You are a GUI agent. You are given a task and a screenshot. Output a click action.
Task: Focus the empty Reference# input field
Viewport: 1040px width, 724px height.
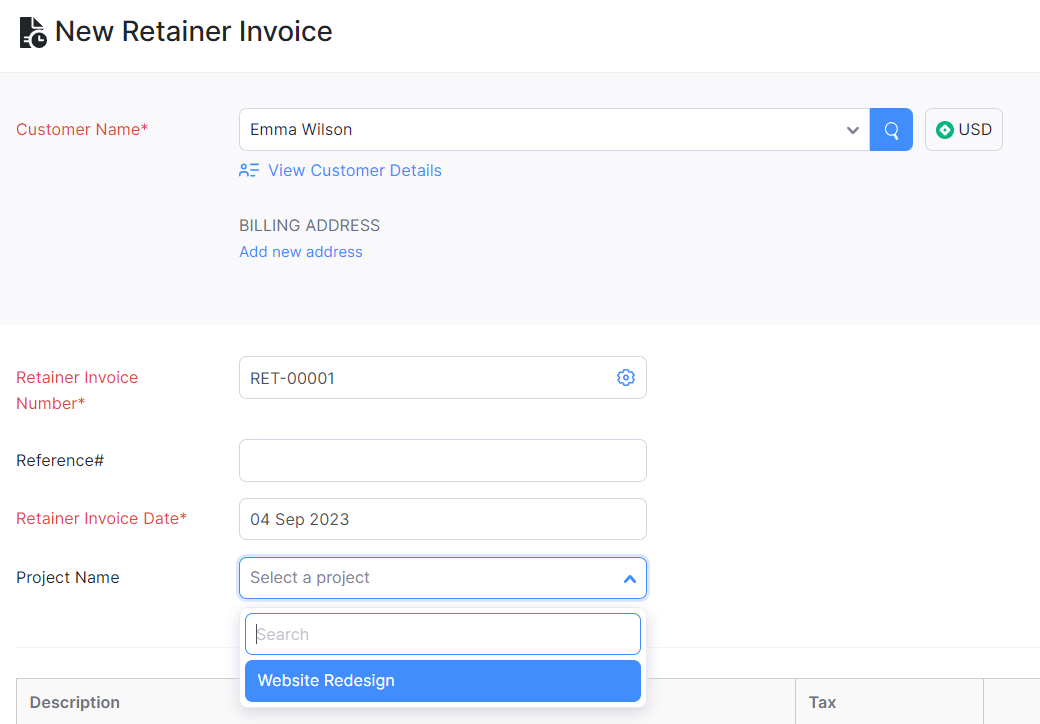coord(442,461)
